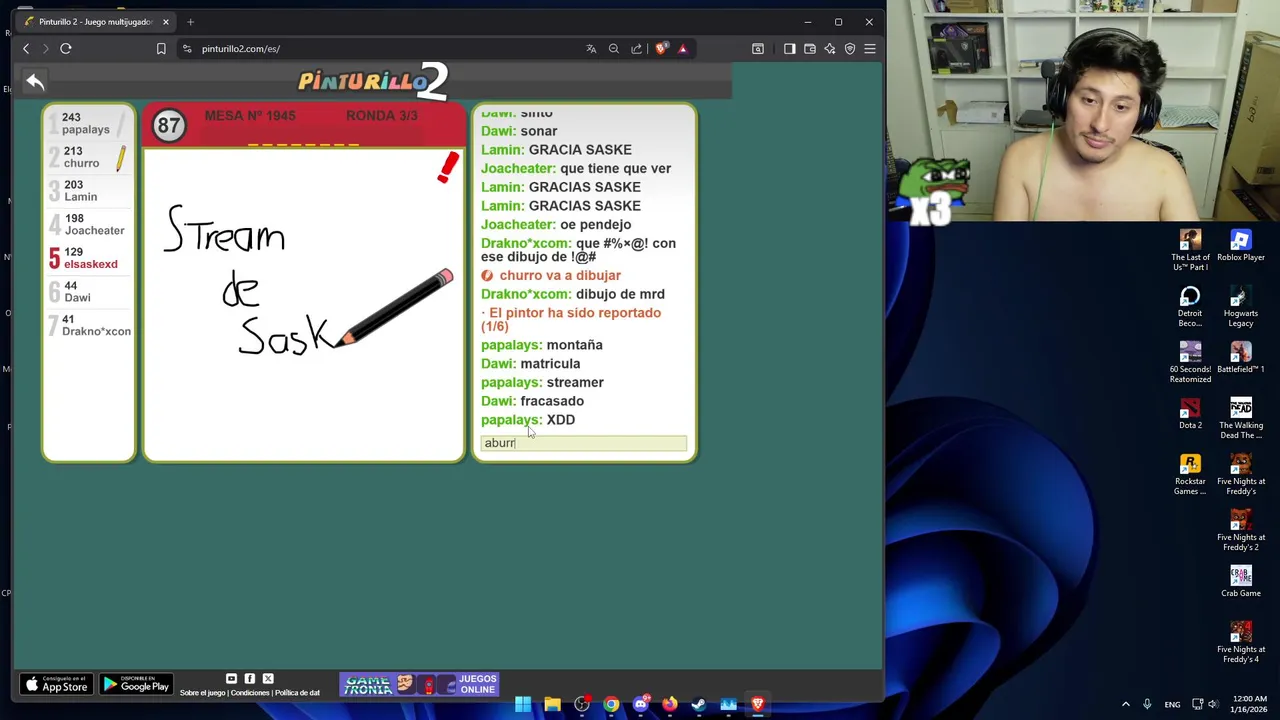Image resolution: width=1280 pixels, height=720 pixels.
Task: Click the Windows Start button
Action: pyautogui.click(x=523, y=704)
